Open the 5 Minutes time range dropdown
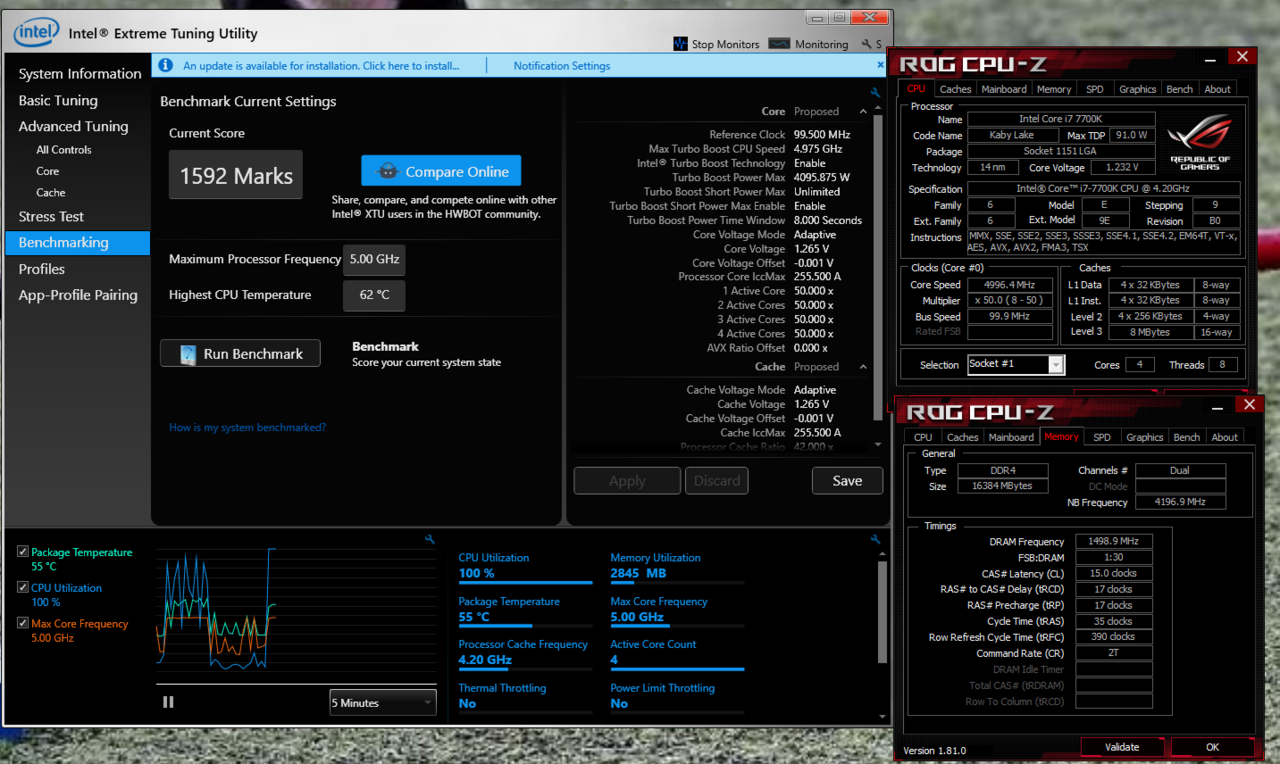 click(383, 703)
